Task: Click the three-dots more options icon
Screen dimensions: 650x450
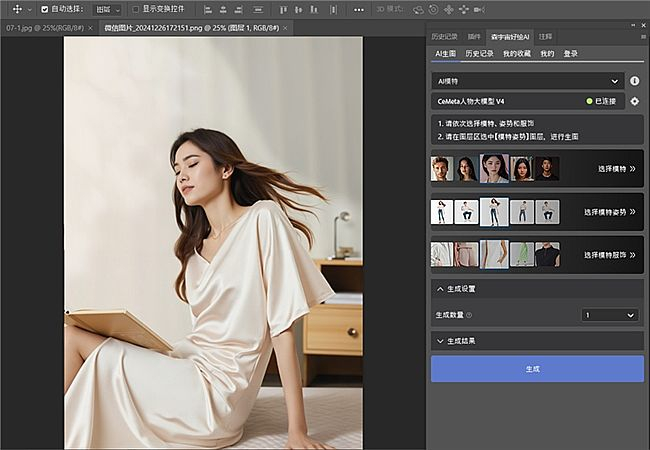Action: pyautogui.click(x=359, y=9)
